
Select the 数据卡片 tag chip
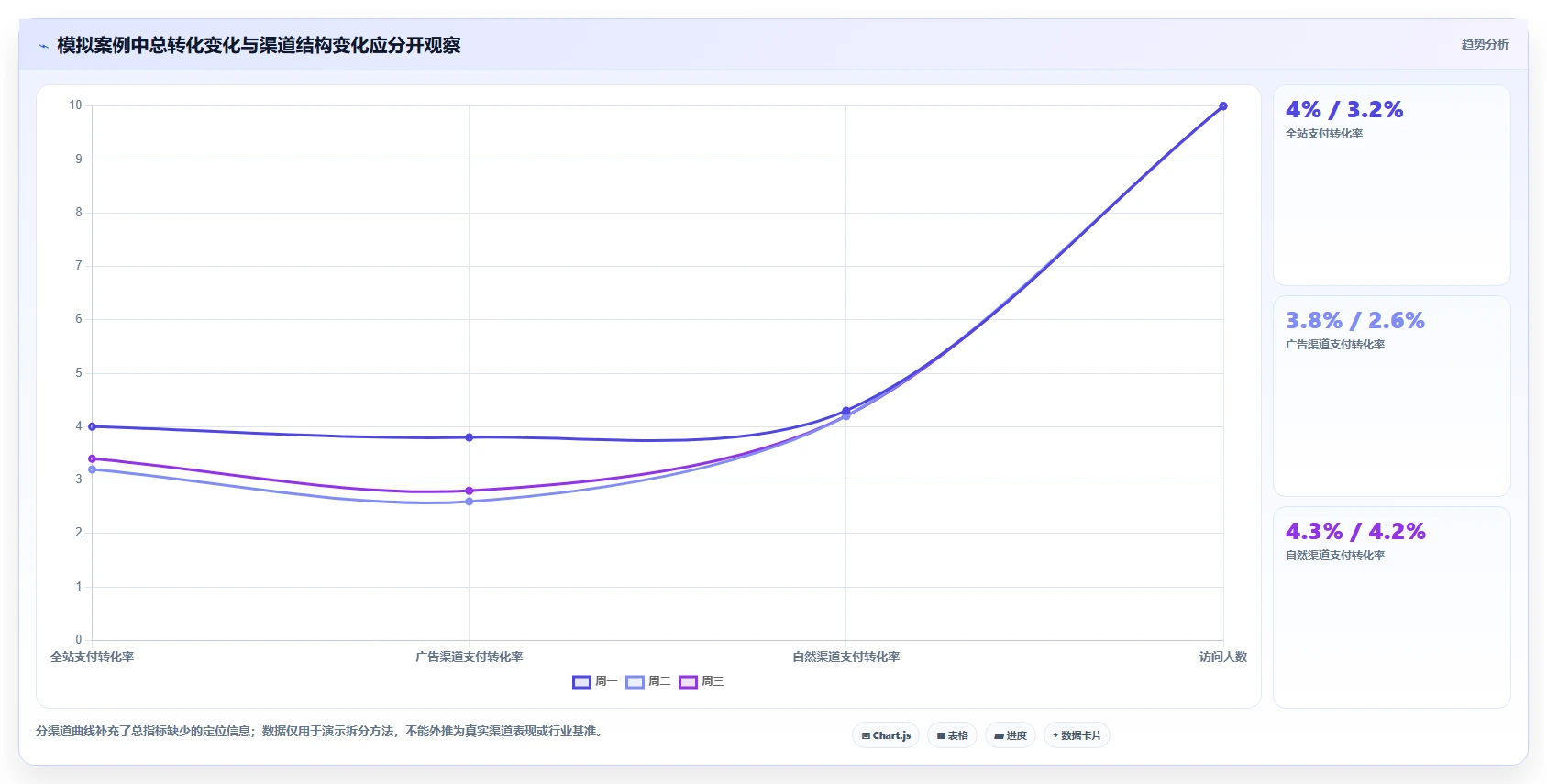(x=1077, y=735)
